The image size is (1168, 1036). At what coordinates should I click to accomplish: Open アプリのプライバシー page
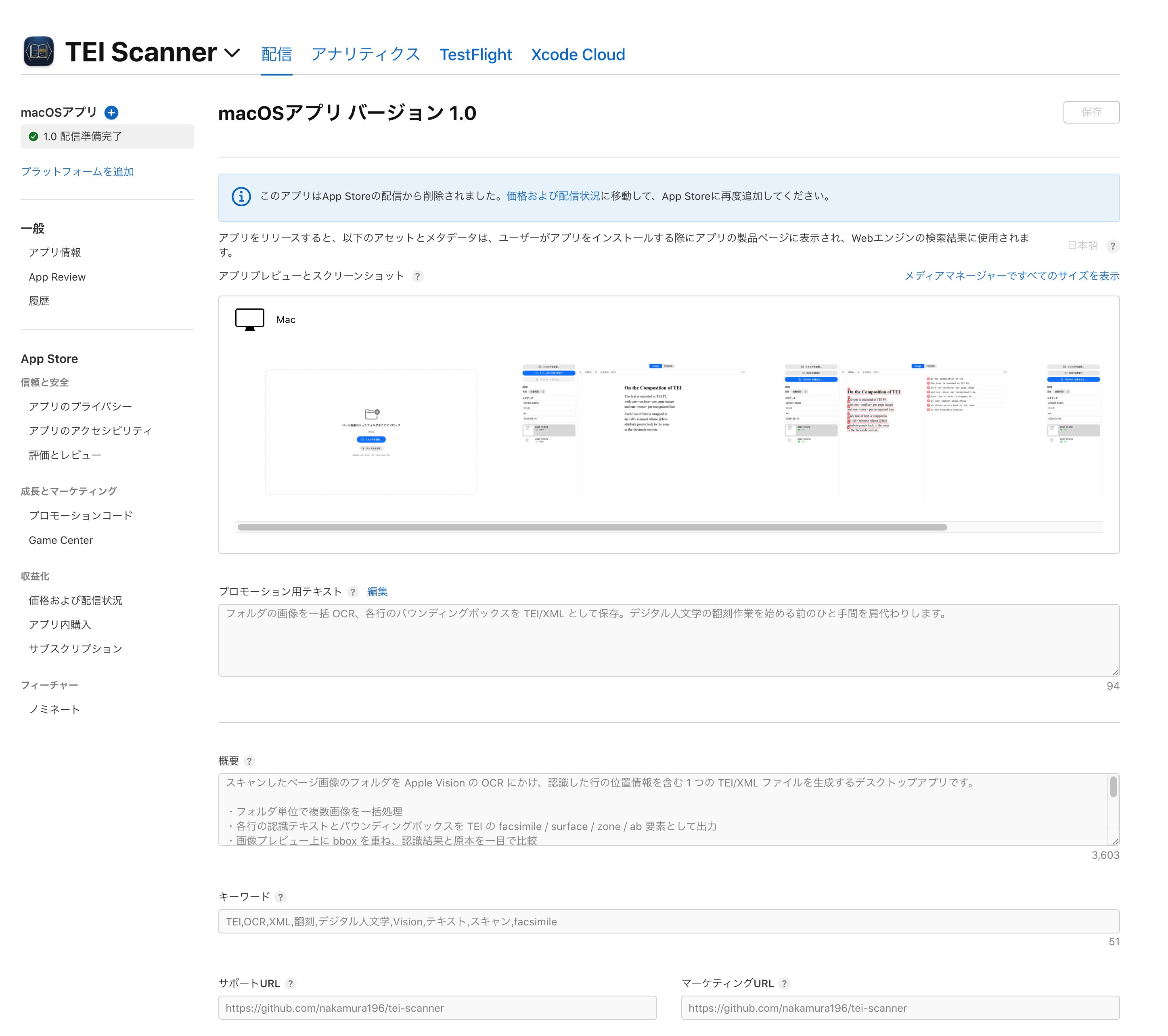coord(81,406)
